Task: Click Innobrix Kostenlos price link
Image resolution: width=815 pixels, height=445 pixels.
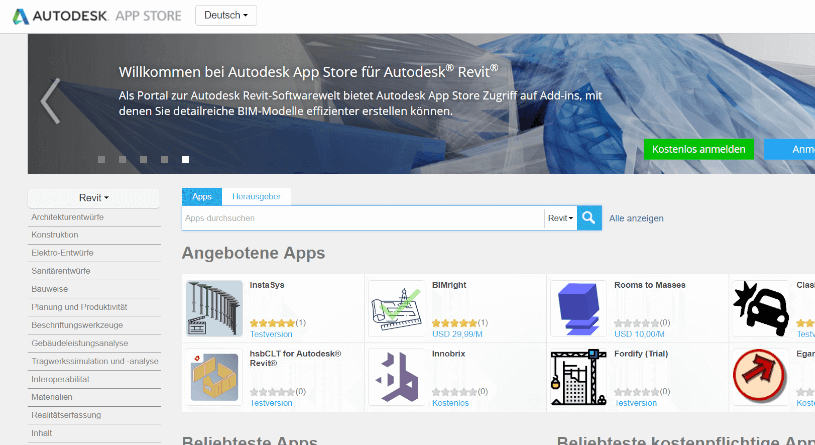Action: click(451, 403)
